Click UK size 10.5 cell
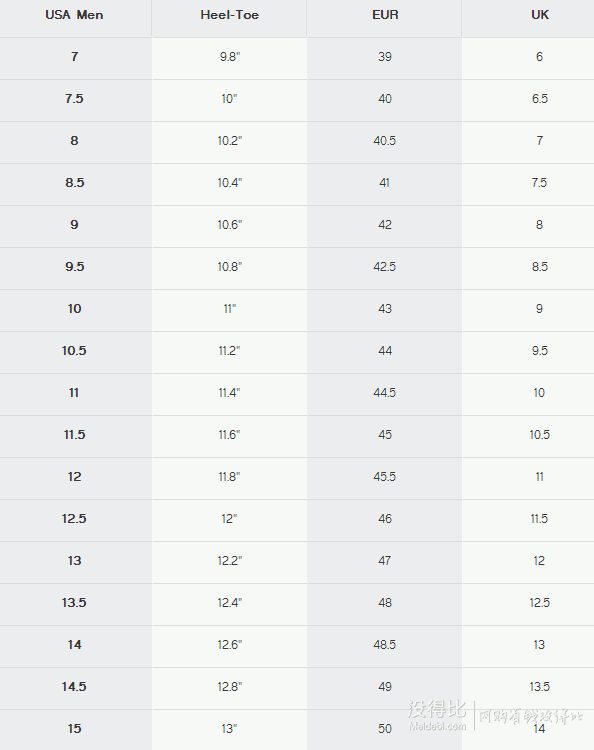 [x=539, y=435]
